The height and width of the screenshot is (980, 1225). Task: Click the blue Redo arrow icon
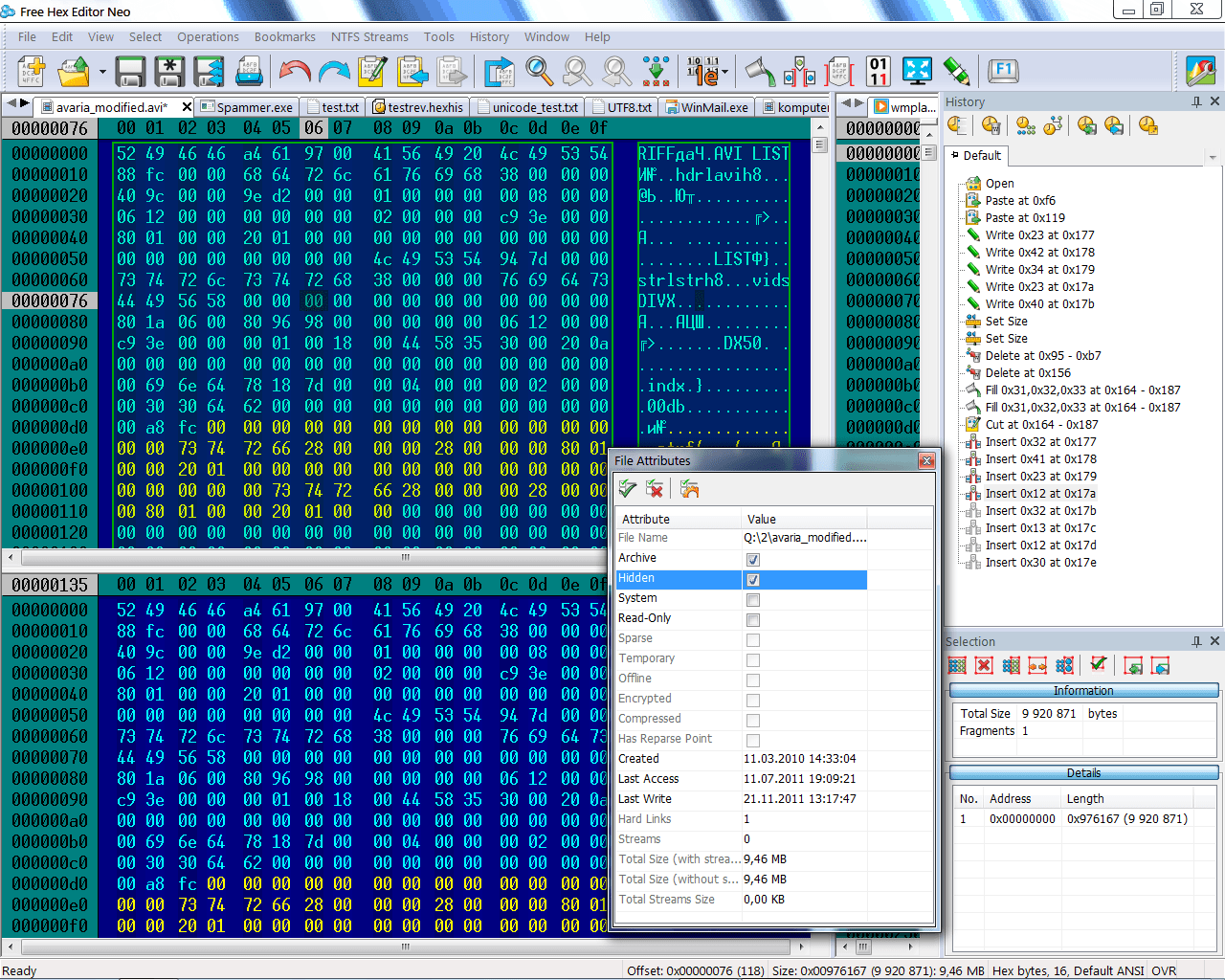tap(333, 71)
